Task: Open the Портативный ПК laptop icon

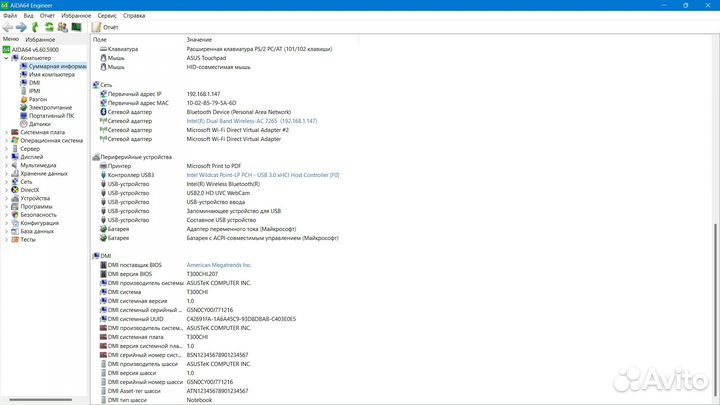Action: click(23, 116)
